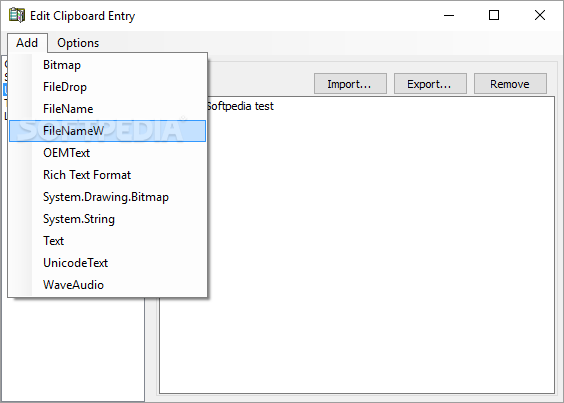
Task: Maximize the Edit Clipboard Entry window
Action: pyautogui.click(x=494, y=15)
